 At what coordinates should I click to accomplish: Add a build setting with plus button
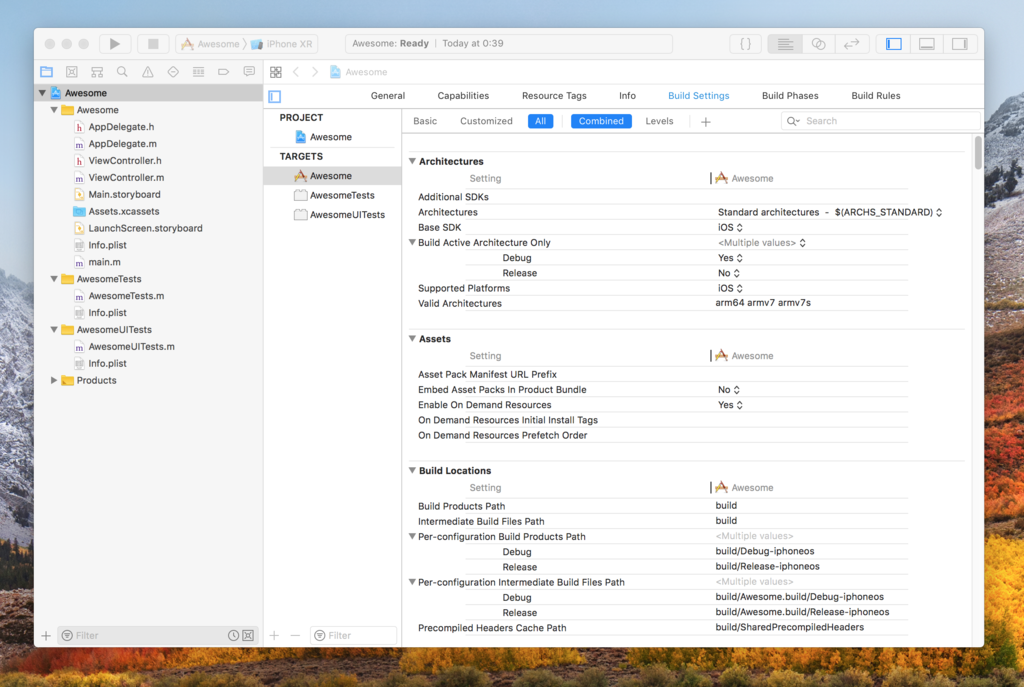tap(705, 121)
